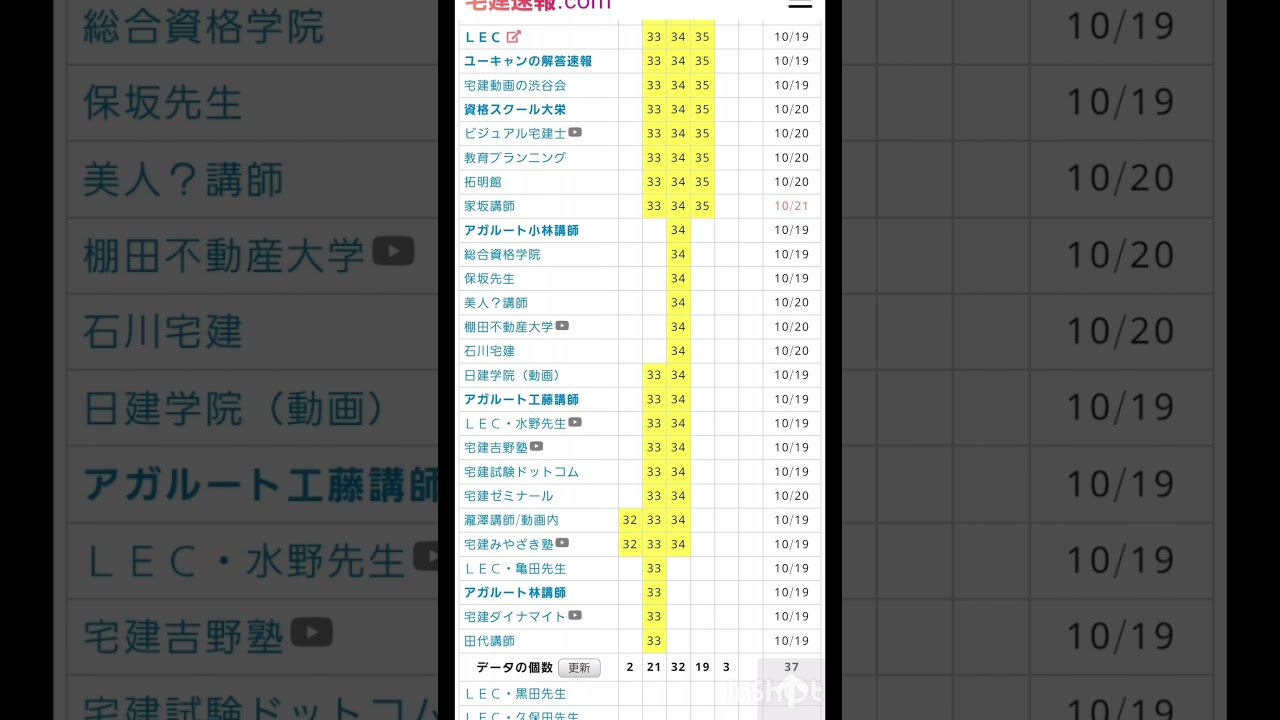Open the 資格スクール大栄 link

pyautogui.click(x=514, y=109)
